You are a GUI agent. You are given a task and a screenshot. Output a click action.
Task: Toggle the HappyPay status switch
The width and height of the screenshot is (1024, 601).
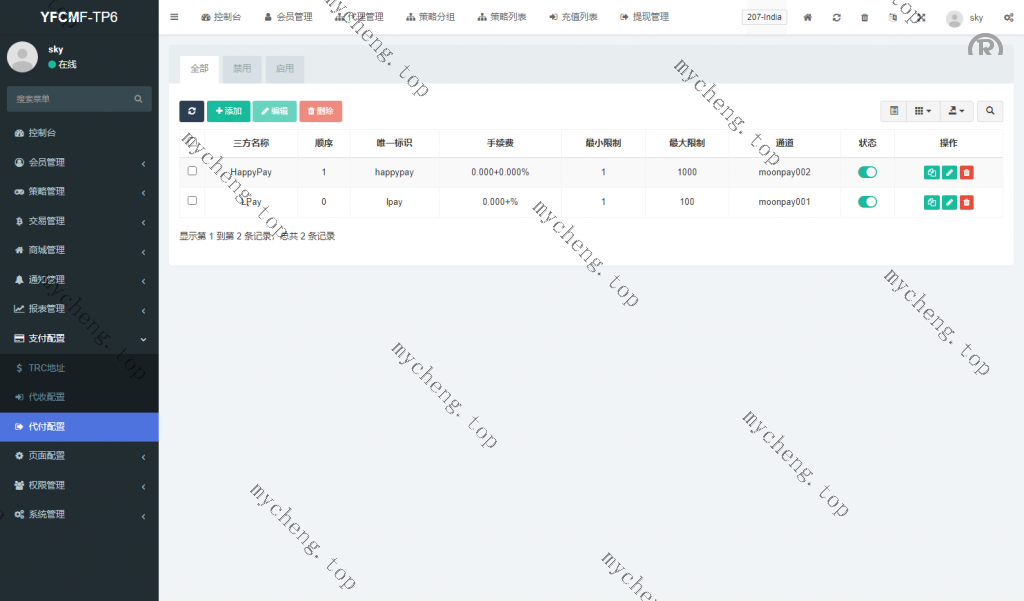coord(867,172)
